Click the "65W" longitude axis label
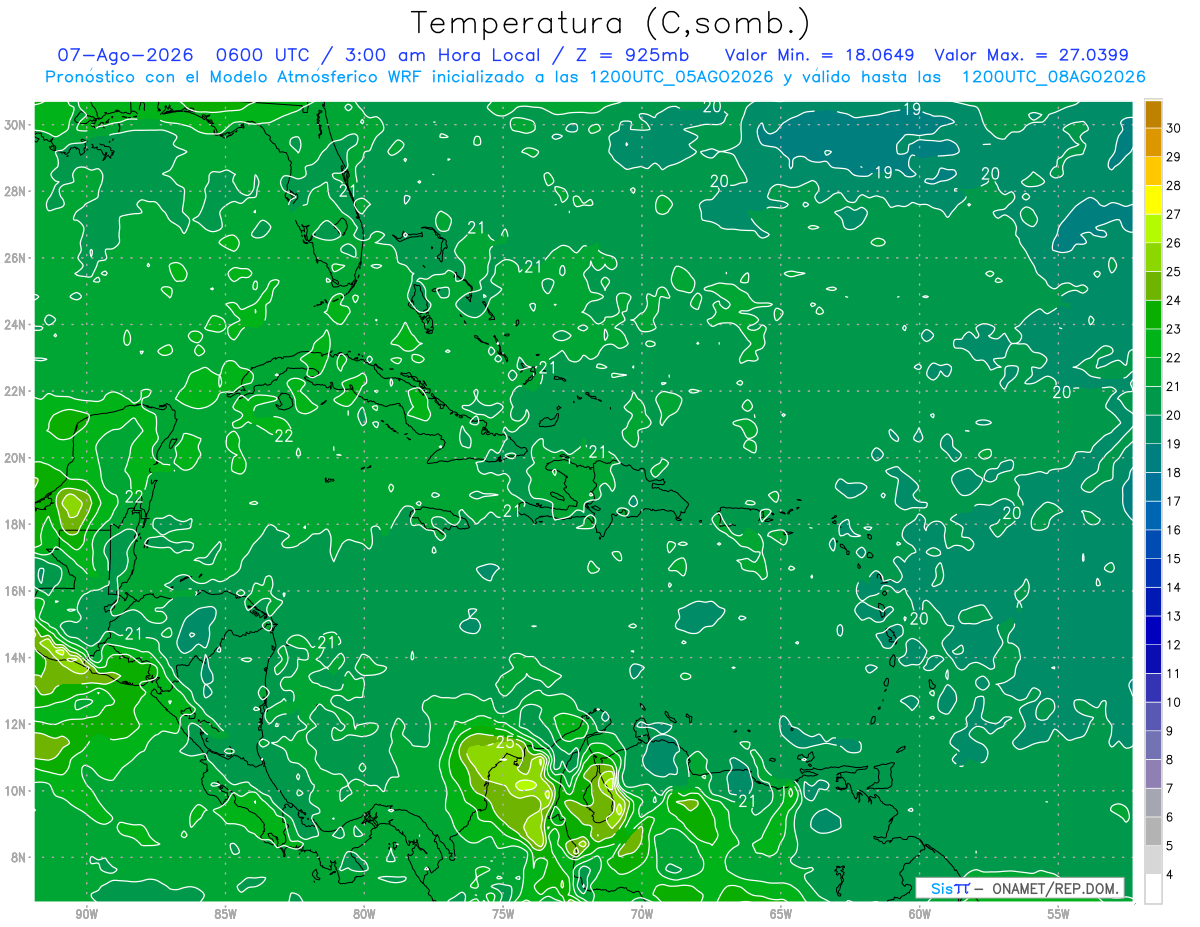 (781, 914)
